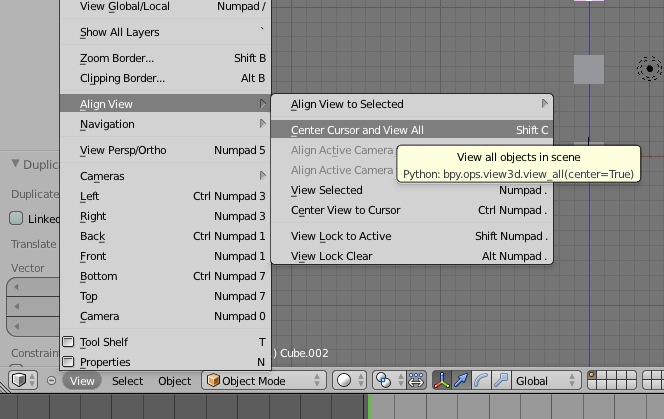Toggle the 3D manipulator axes icon
Viewport: 664px width, 419px height.
pos(441,380)
